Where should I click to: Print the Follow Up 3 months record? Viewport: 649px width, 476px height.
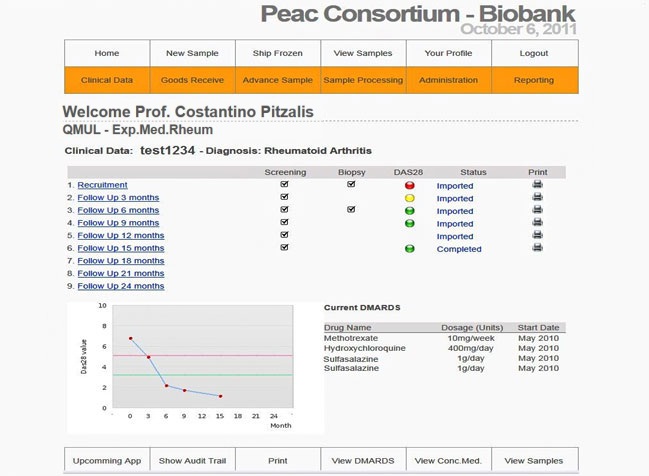[537, 198]
